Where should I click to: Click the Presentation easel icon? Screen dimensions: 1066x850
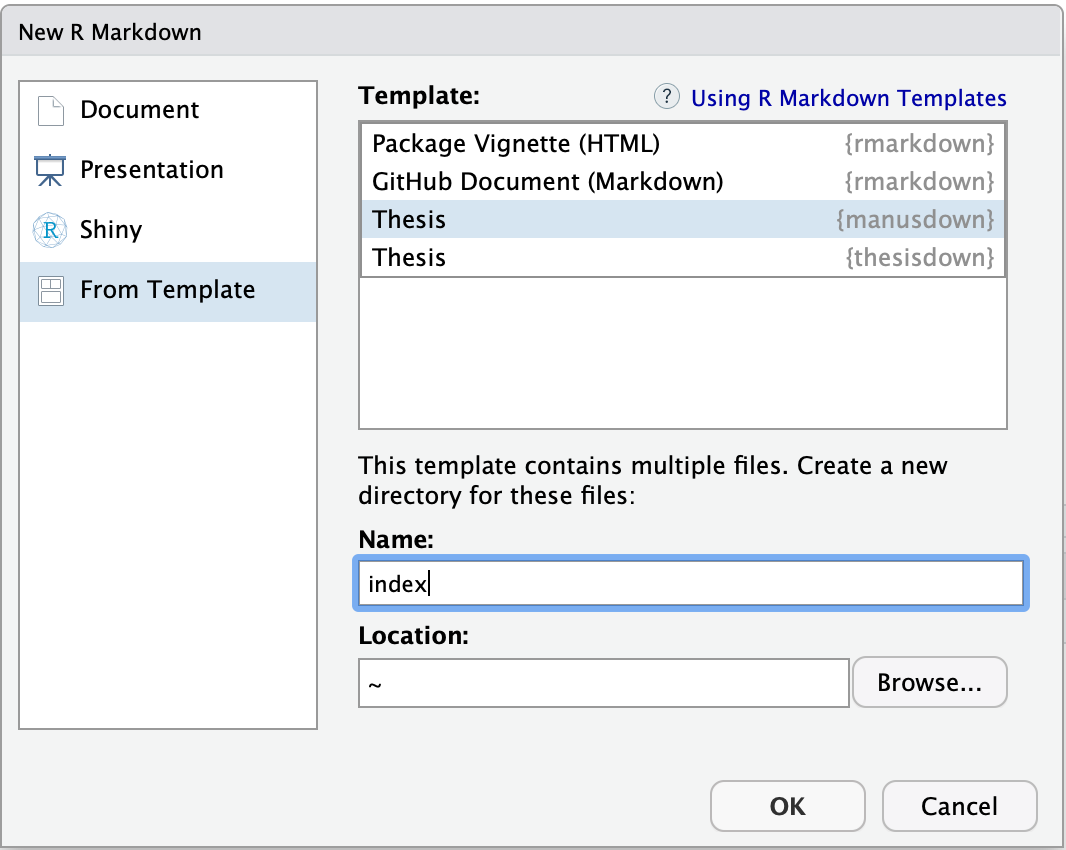pos(50,170)
